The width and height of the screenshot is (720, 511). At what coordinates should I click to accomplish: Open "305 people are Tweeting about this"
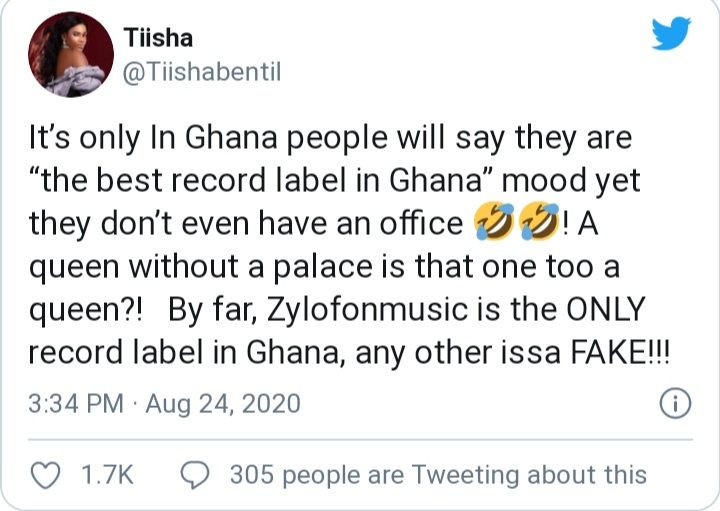point(437,475)
